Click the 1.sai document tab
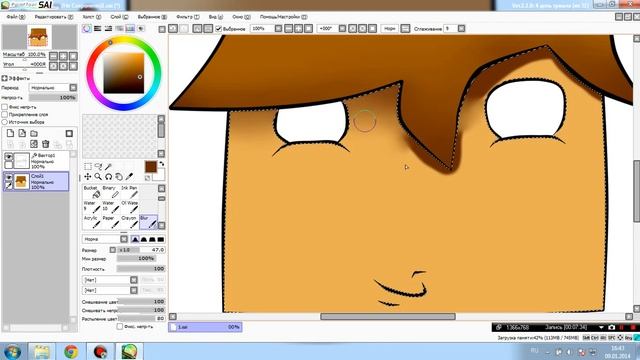Screen dimensions: 640x360 click(205, 327)
